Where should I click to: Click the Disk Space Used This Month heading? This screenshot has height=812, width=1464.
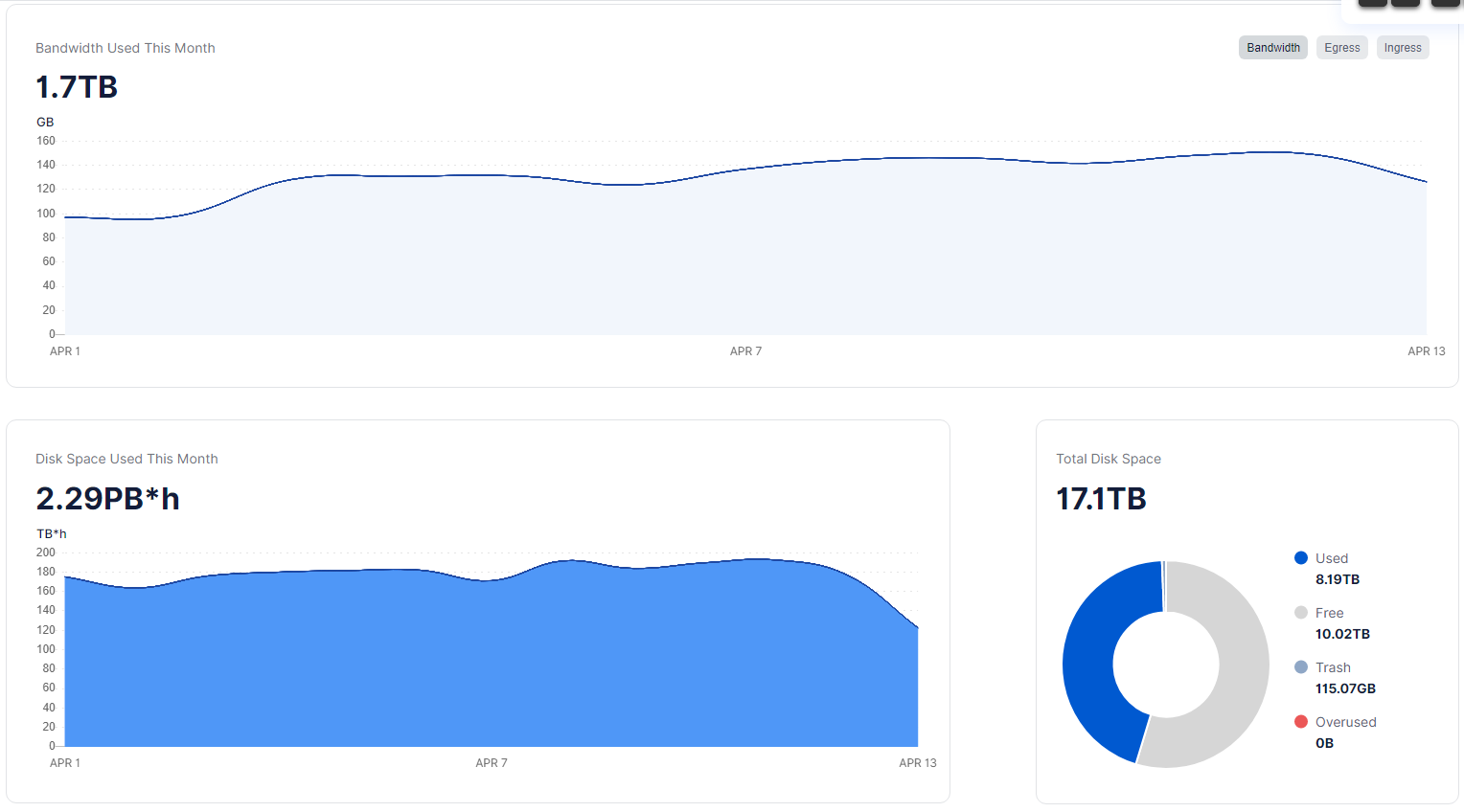tap(126, 459)
